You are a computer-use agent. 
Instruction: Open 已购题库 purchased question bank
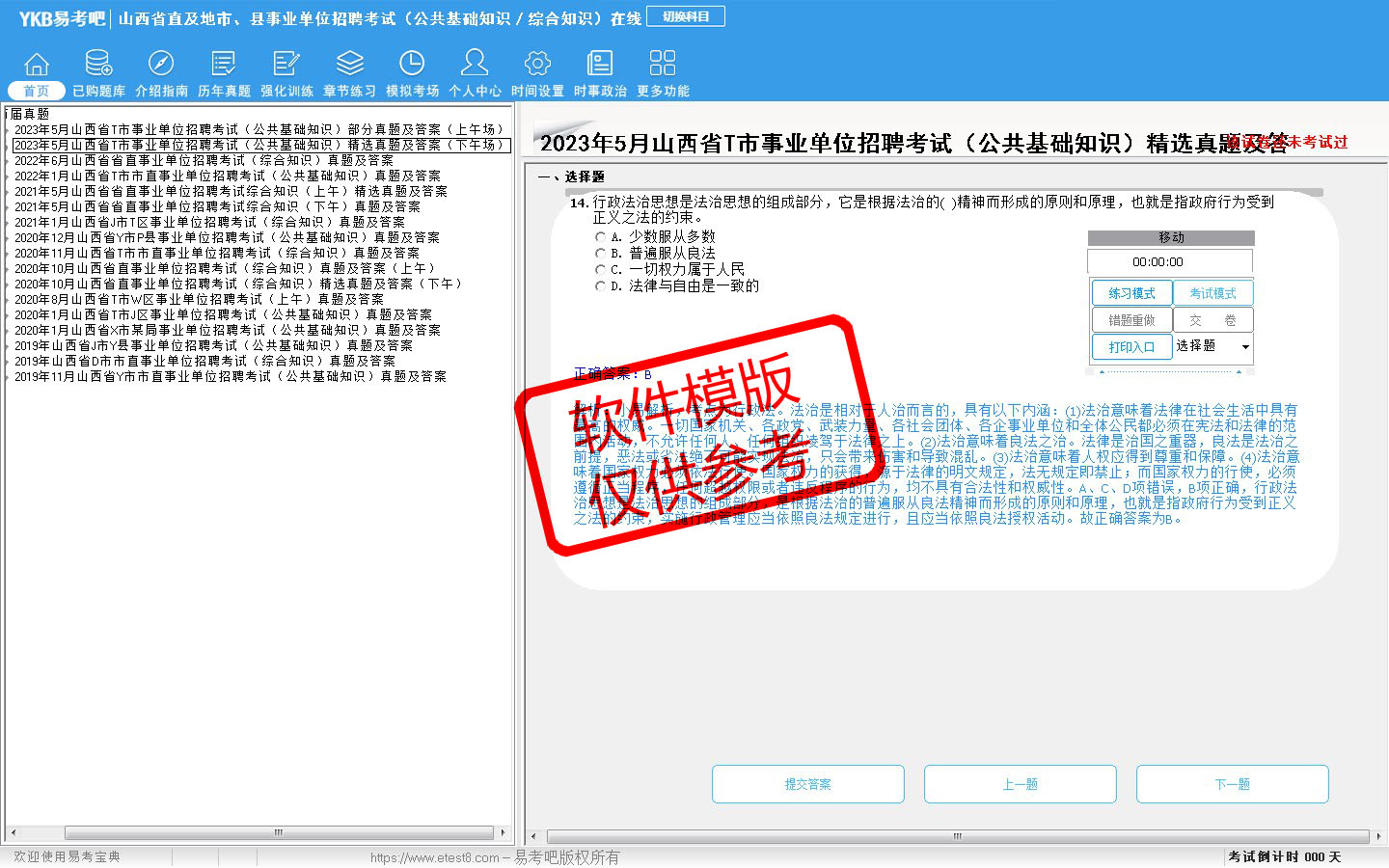(x=98, y=73)
